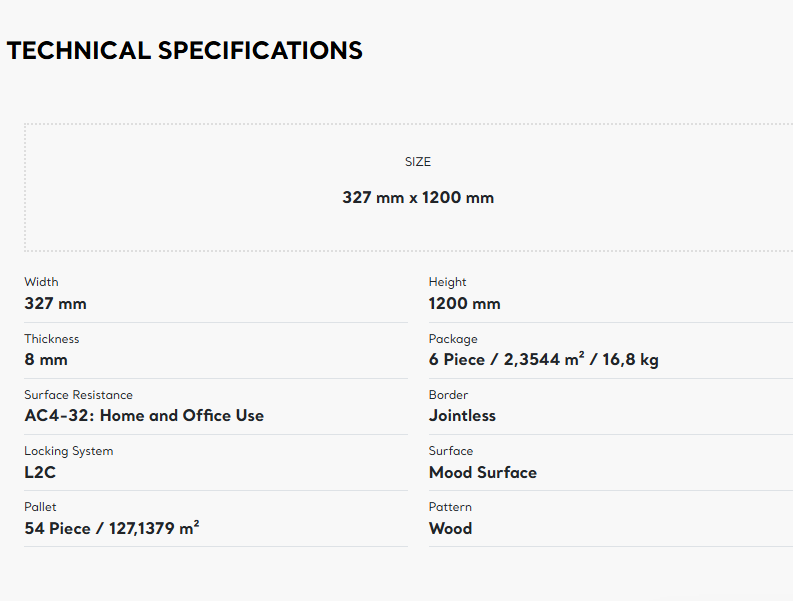Select the 6 Piece package value
The height and width of the screenshot is (601, 793).
(543, 359)
